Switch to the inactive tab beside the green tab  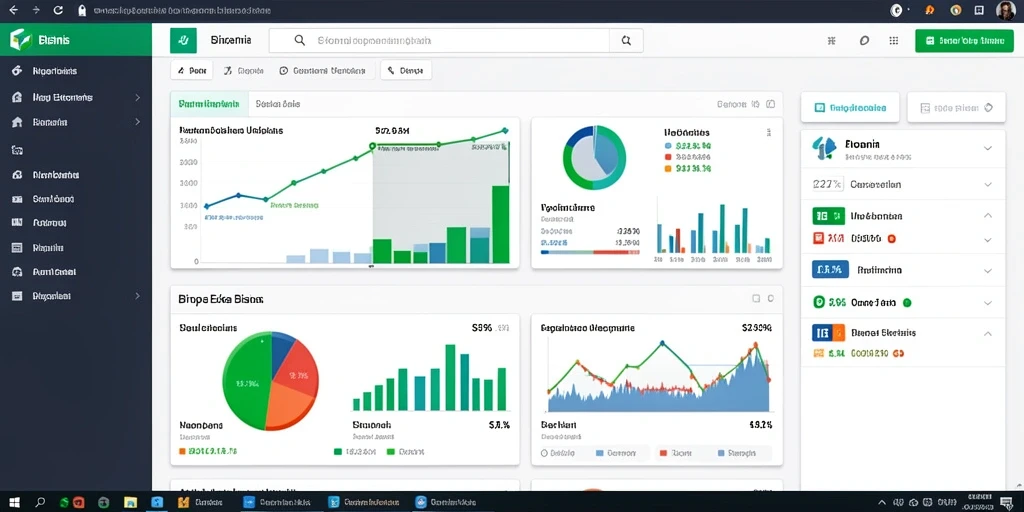278,104
